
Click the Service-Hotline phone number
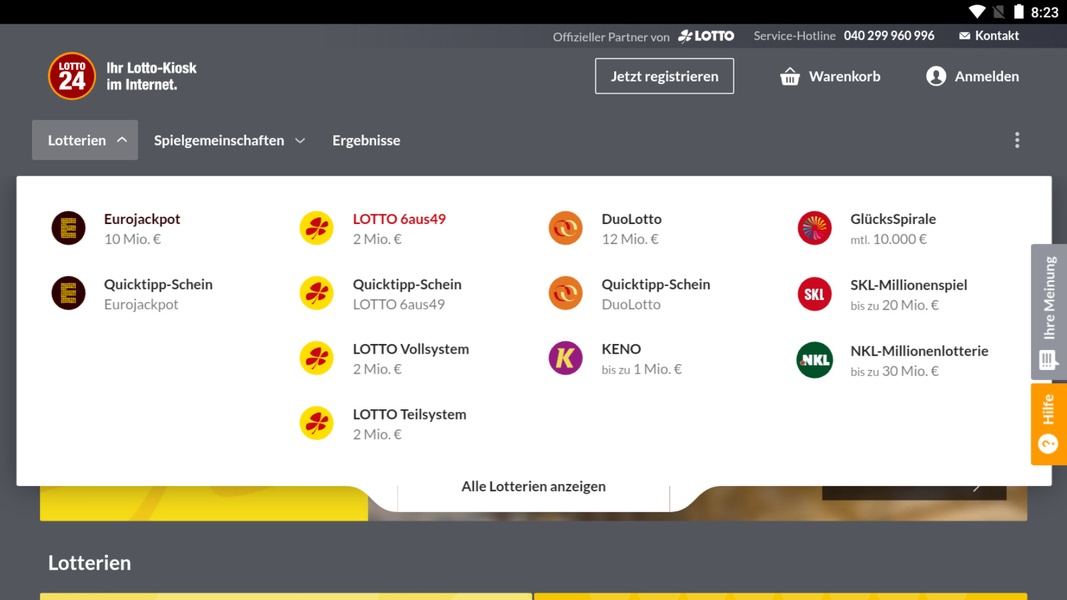(x=889, y=36)
